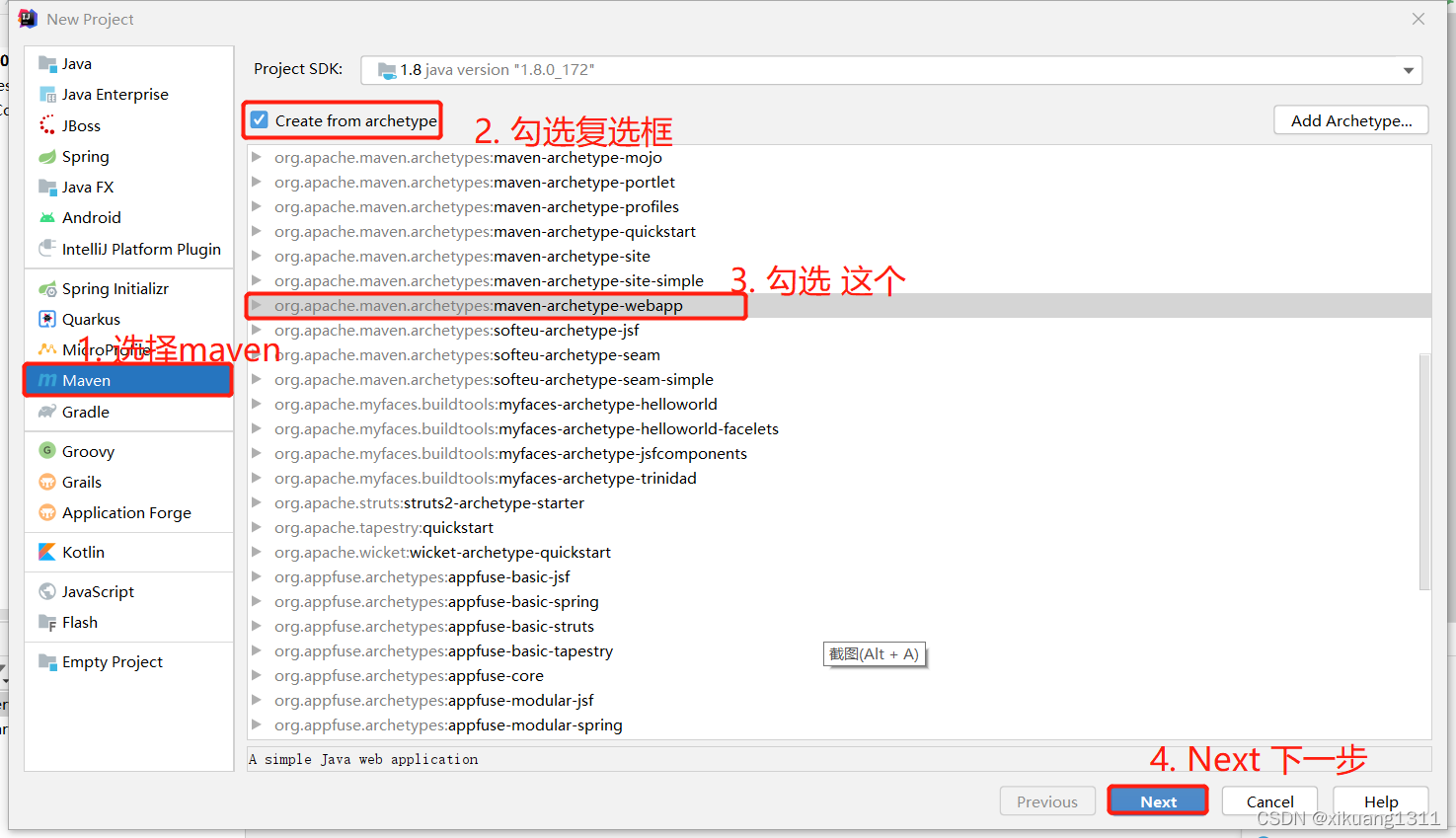Click the Maven 'm' icon
This screenshot has height=838, width=1456.
click(47, 380)
